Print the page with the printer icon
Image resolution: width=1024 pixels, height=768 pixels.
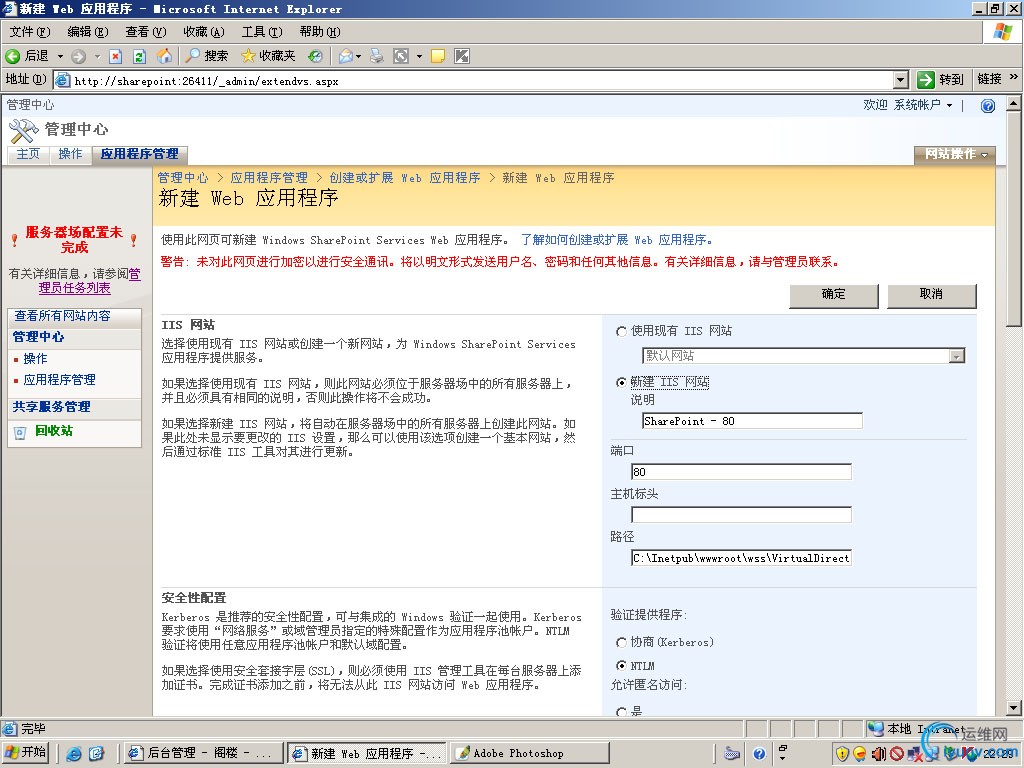[377, 56]
